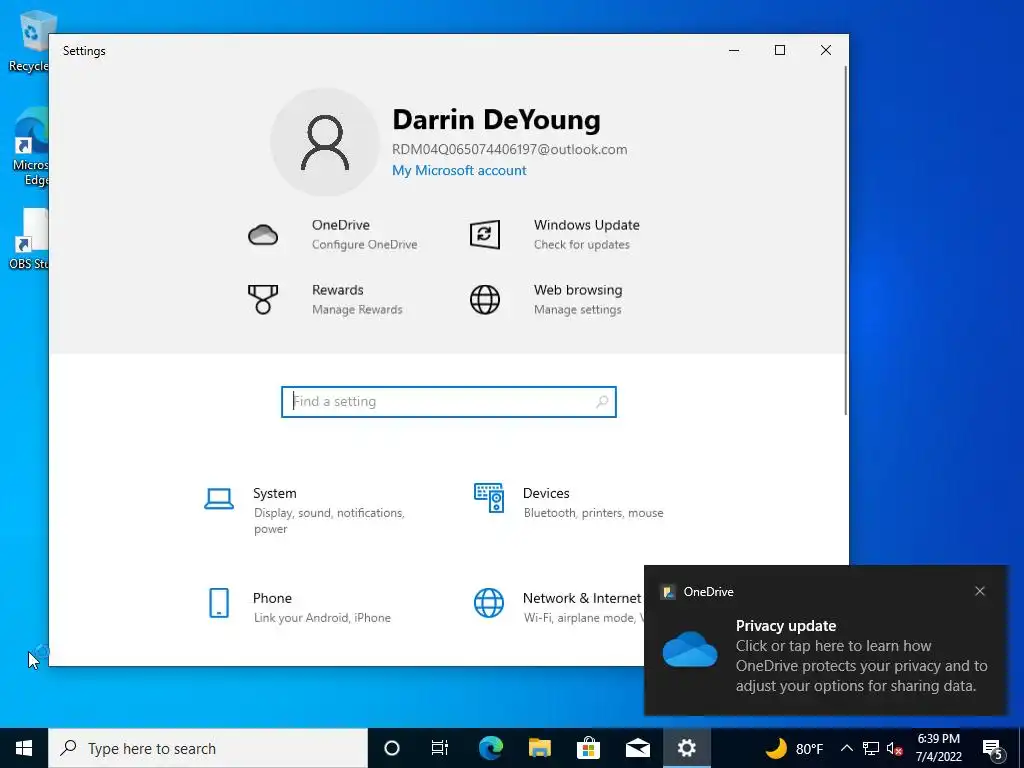Click 'Bluetooth, printers, mouse' description
The height and width of the screenshot is (768, 1024).
594,513
